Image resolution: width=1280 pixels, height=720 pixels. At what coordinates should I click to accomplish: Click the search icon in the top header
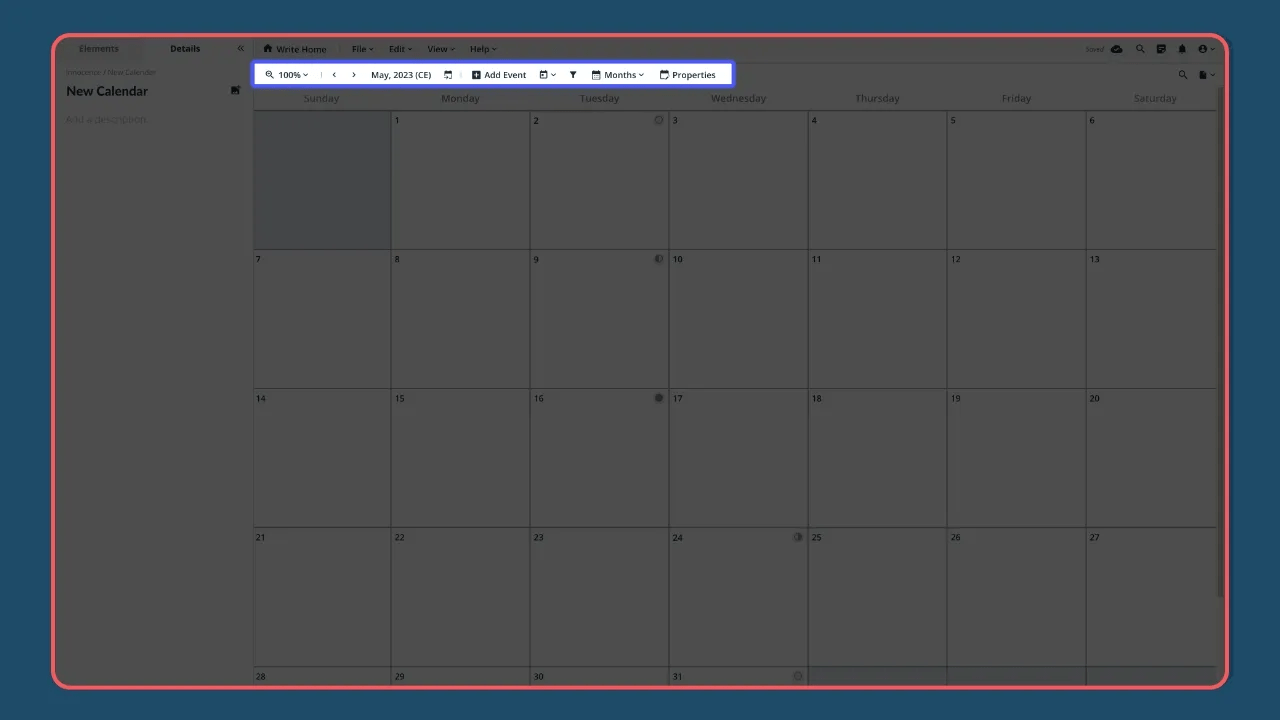click(1140, 48)
